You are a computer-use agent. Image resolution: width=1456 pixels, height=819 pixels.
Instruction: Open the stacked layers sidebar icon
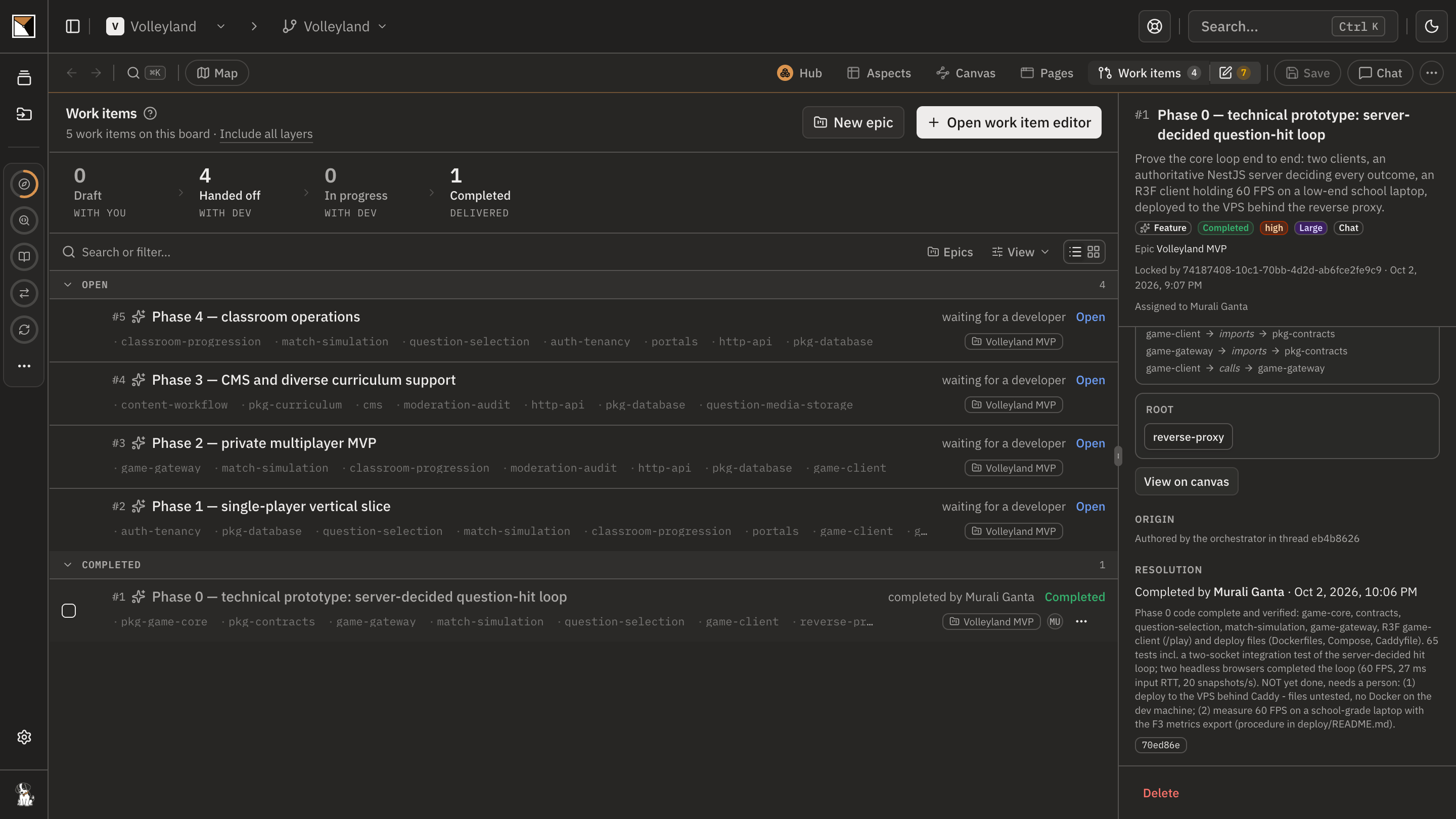coord(24,78)
